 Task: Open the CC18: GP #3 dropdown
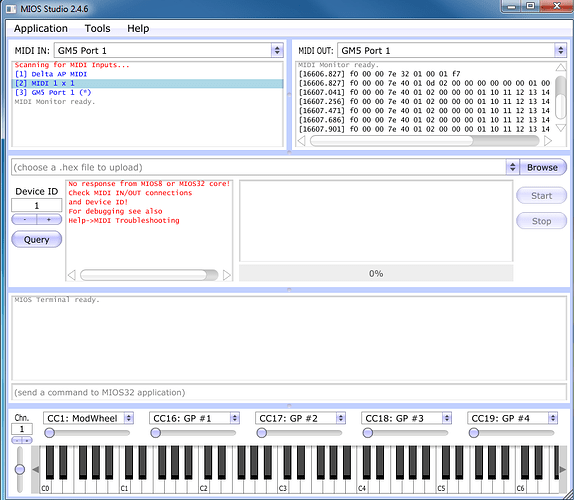(447, 418)
